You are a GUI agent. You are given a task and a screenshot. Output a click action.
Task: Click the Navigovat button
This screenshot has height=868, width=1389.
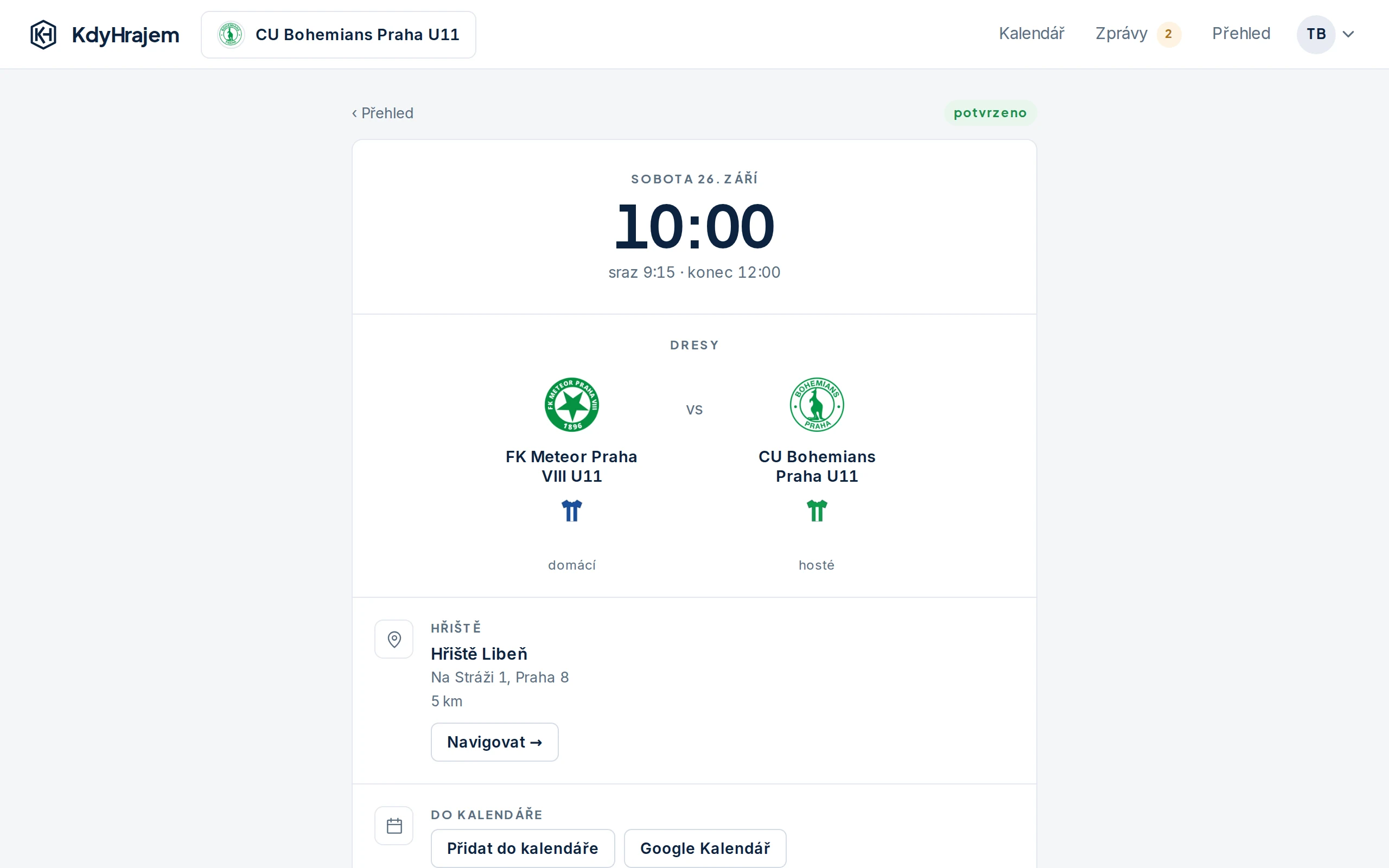(495, 742)
